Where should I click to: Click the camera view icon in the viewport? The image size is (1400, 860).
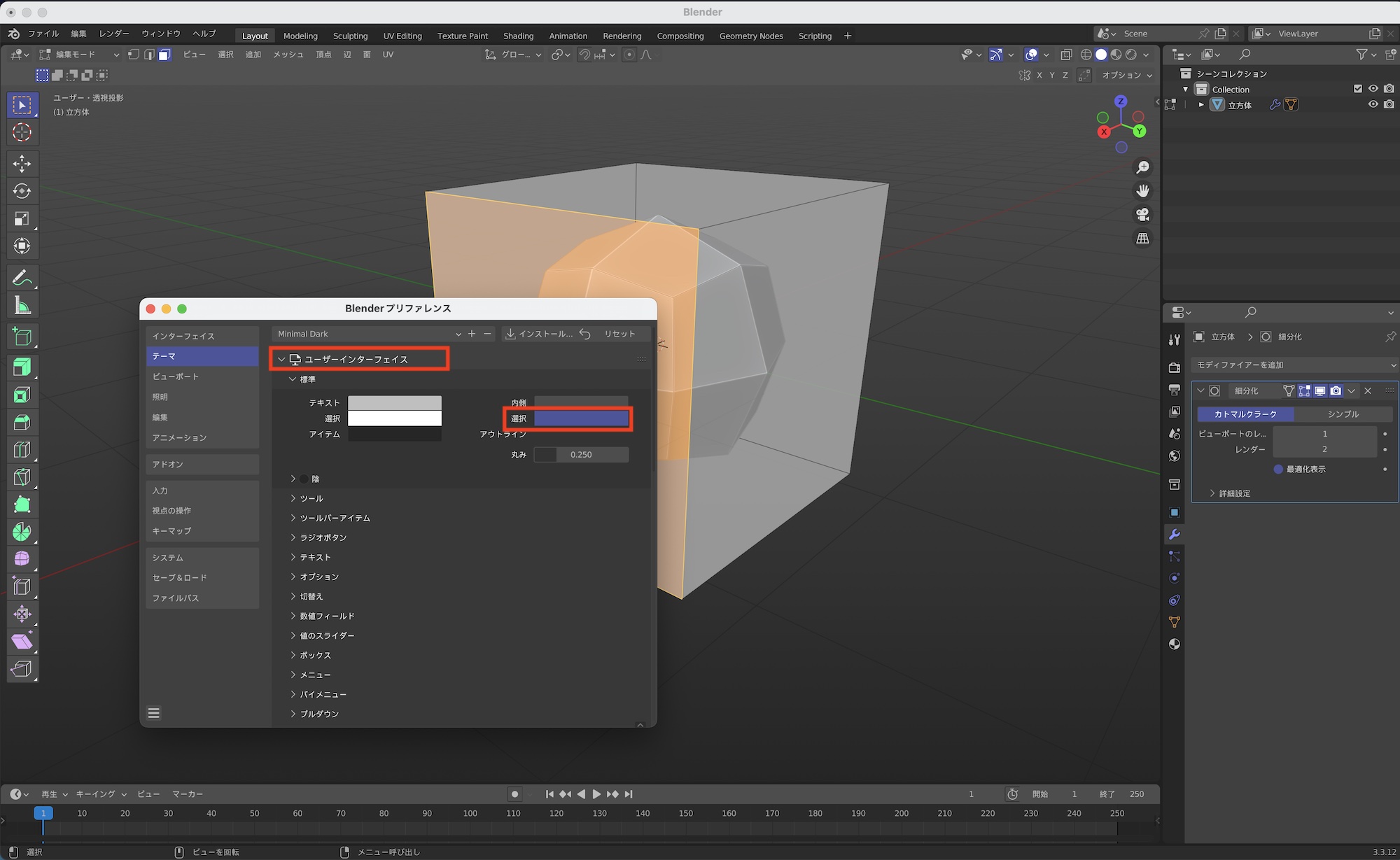pos(1142,215)
